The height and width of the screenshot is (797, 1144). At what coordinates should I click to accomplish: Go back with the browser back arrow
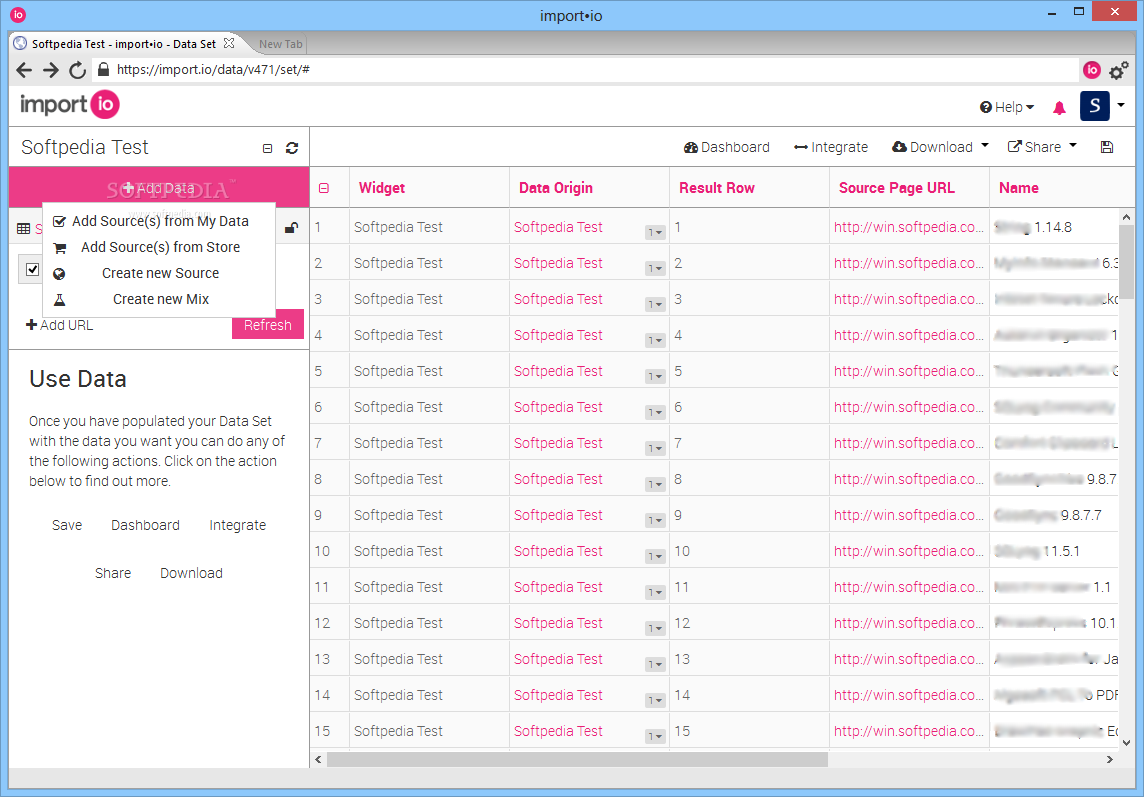pyautogui.click(x=24, y=70)
